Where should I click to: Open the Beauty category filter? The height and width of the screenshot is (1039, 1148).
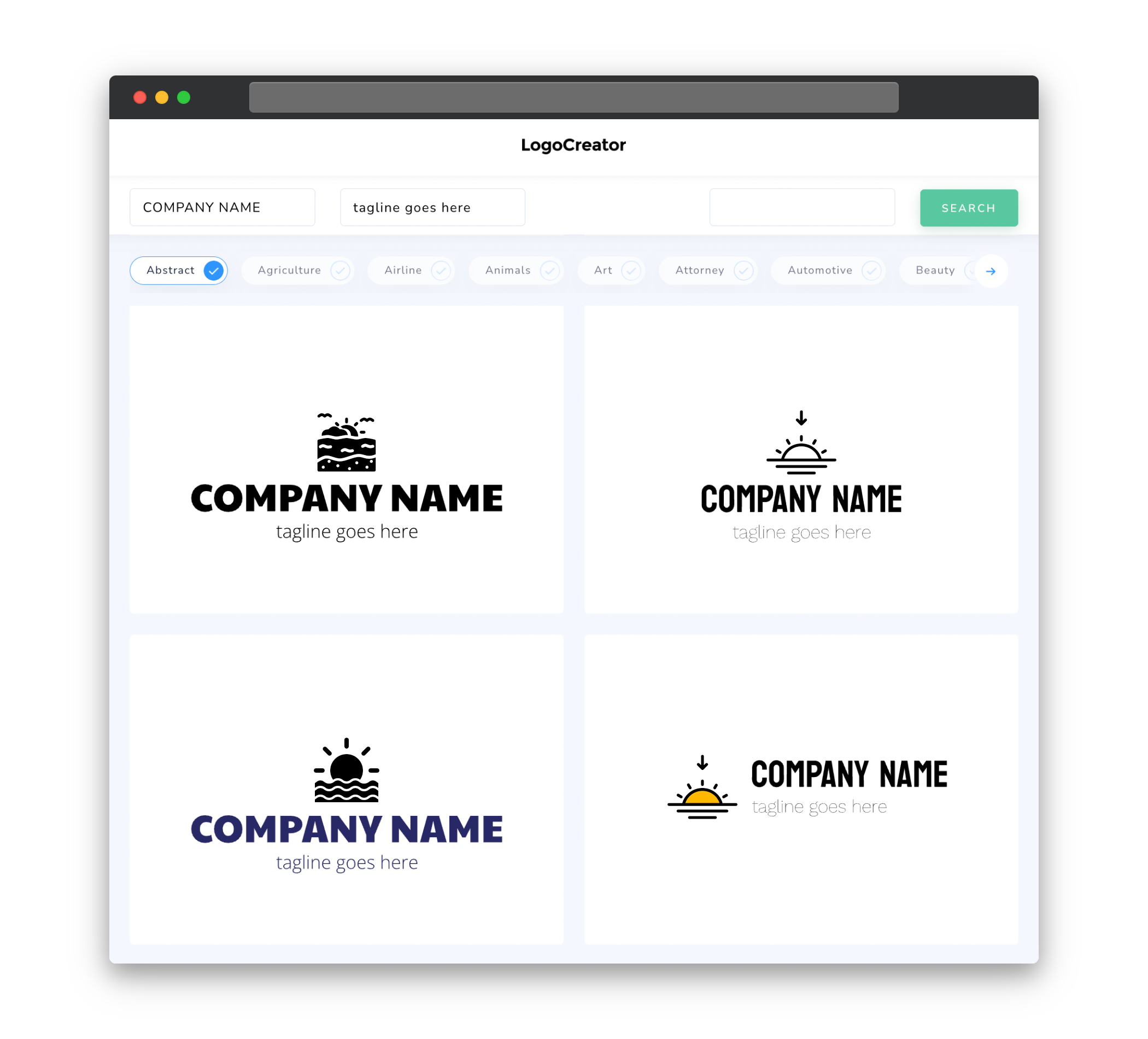coord(938,270)
